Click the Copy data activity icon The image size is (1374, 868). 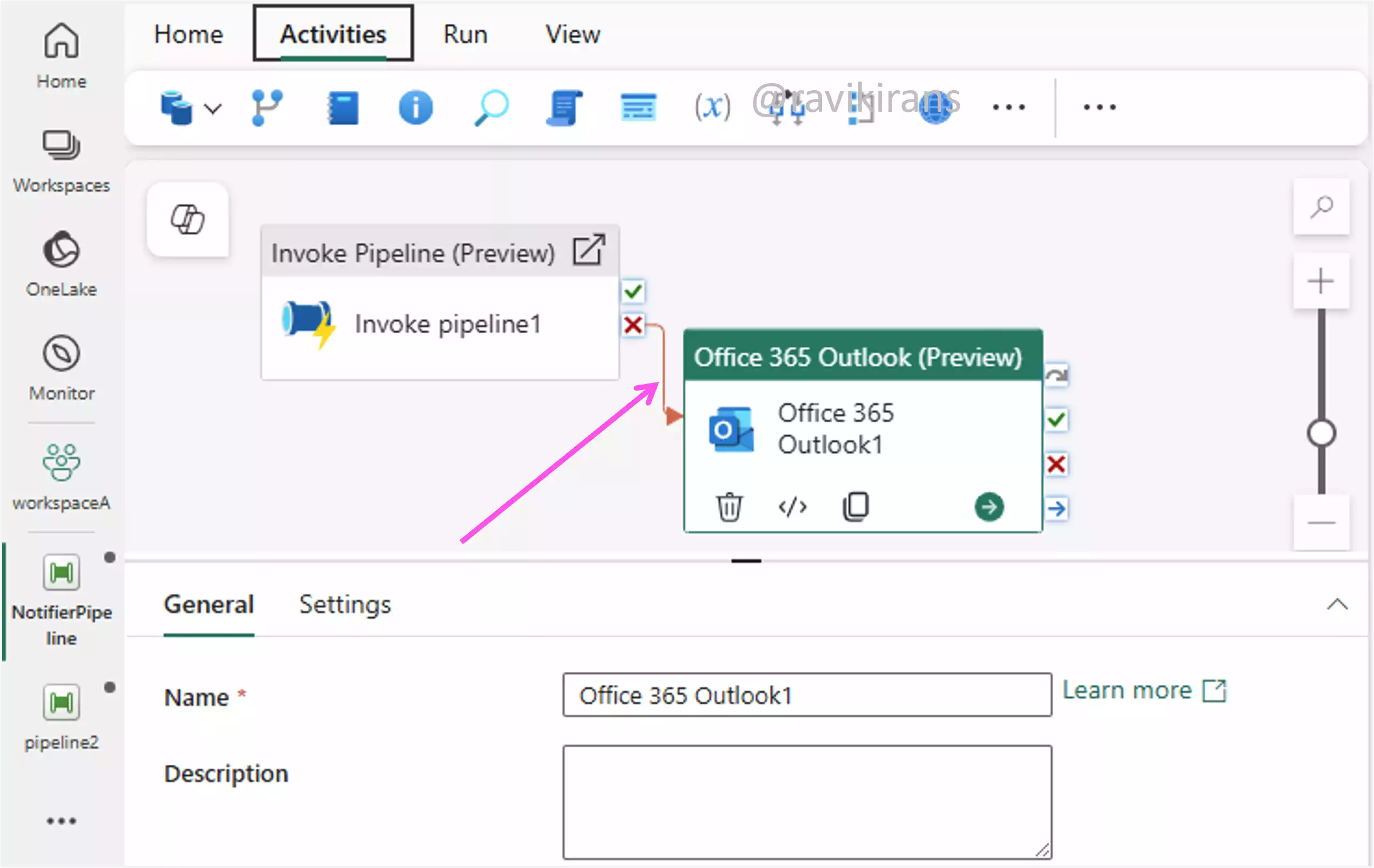176,108
